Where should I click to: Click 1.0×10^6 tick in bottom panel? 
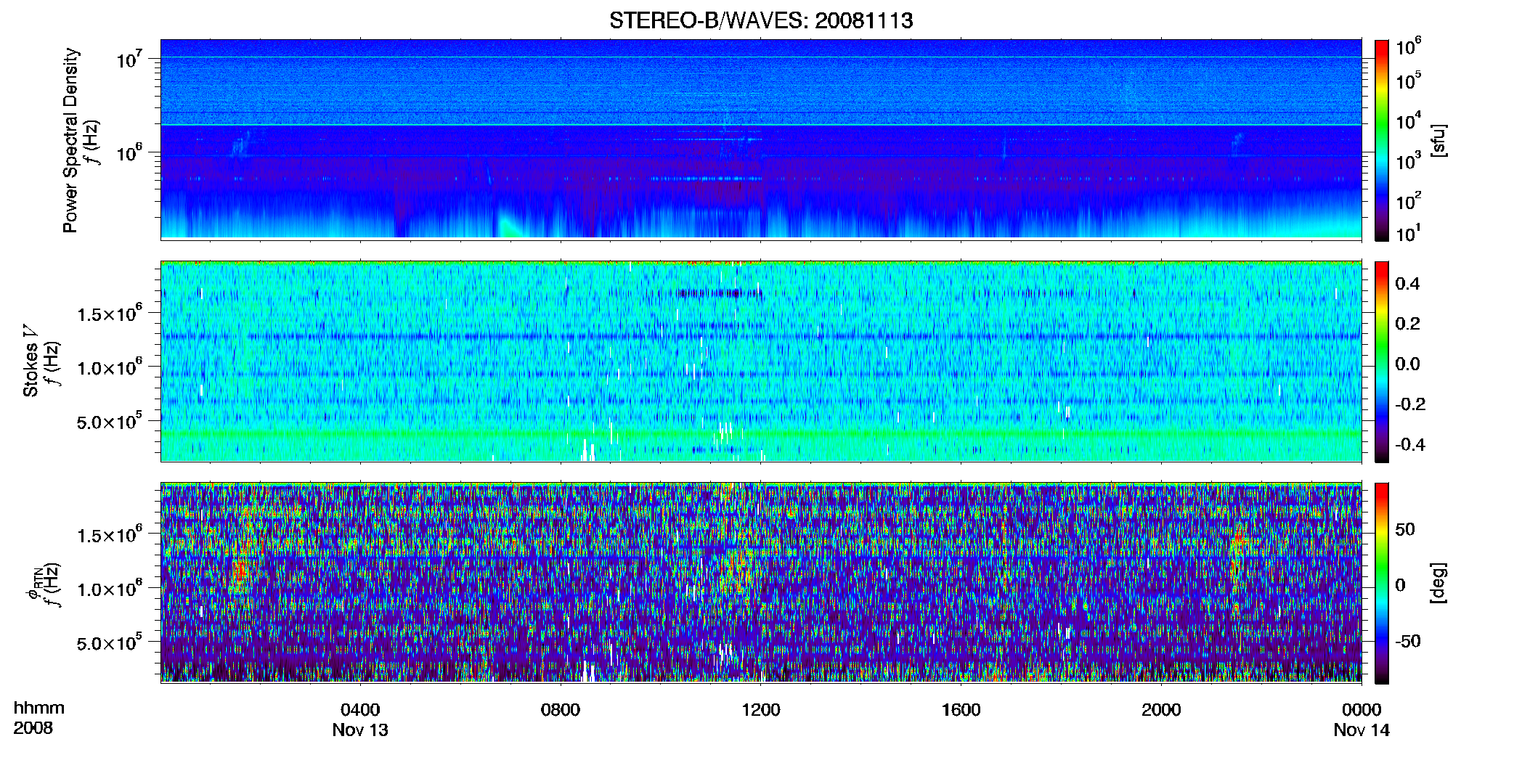pyautogui.click(x=110, y=588)
